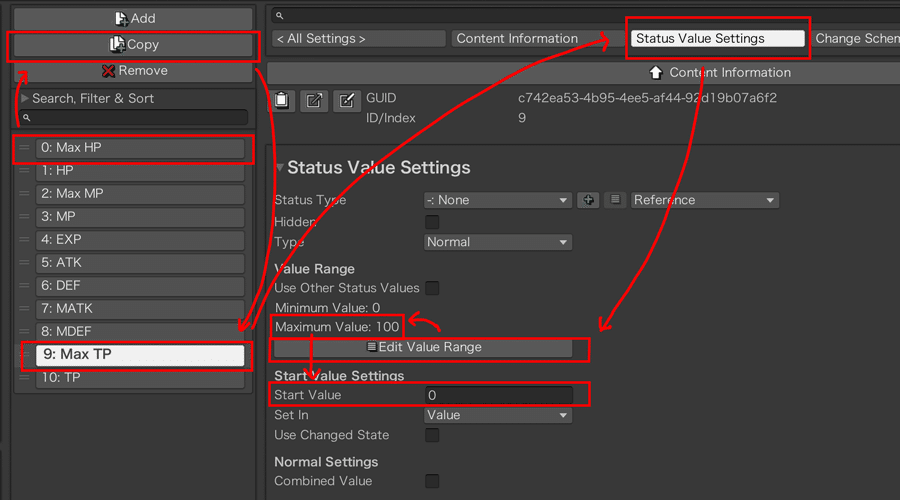Click the first edit pencil icon near GUID

314,100
